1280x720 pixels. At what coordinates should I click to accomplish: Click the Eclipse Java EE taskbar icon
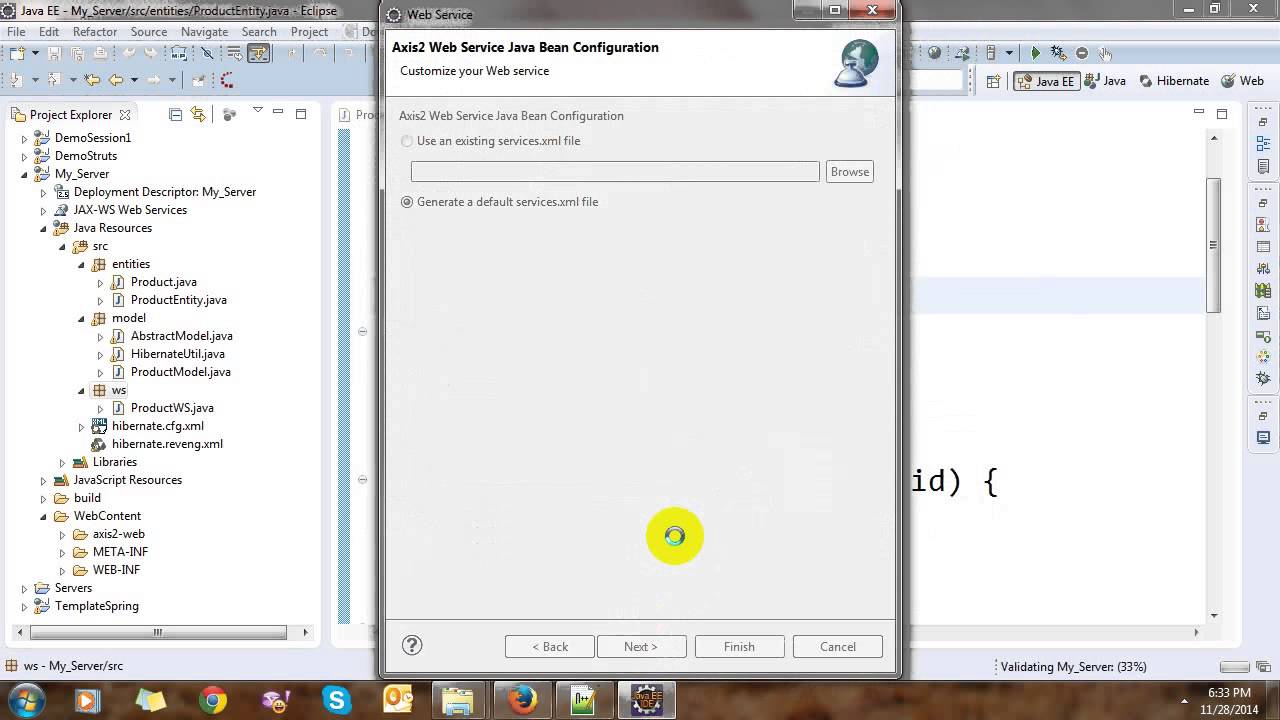click(x=647, y=700)
